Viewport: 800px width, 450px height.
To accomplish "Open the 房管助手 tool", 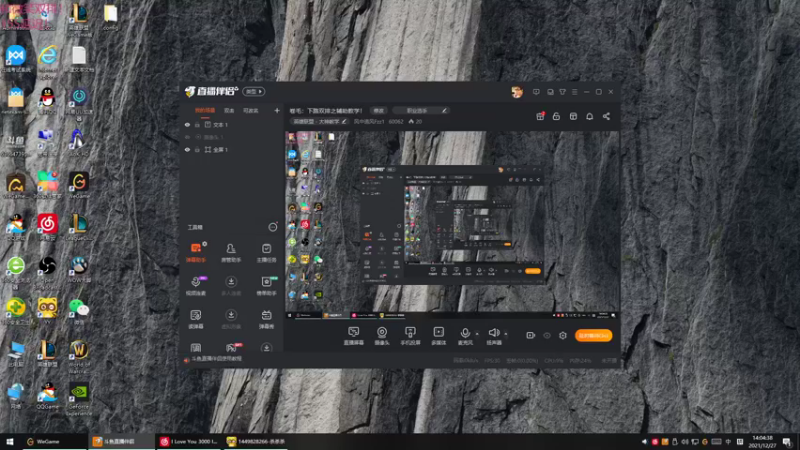I will (x=231, y=253).
